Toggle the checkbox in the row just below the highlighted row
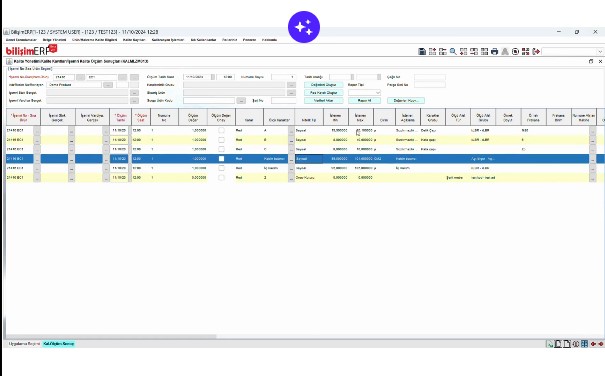Screen dimensions: 605x376 coord(221,168)
